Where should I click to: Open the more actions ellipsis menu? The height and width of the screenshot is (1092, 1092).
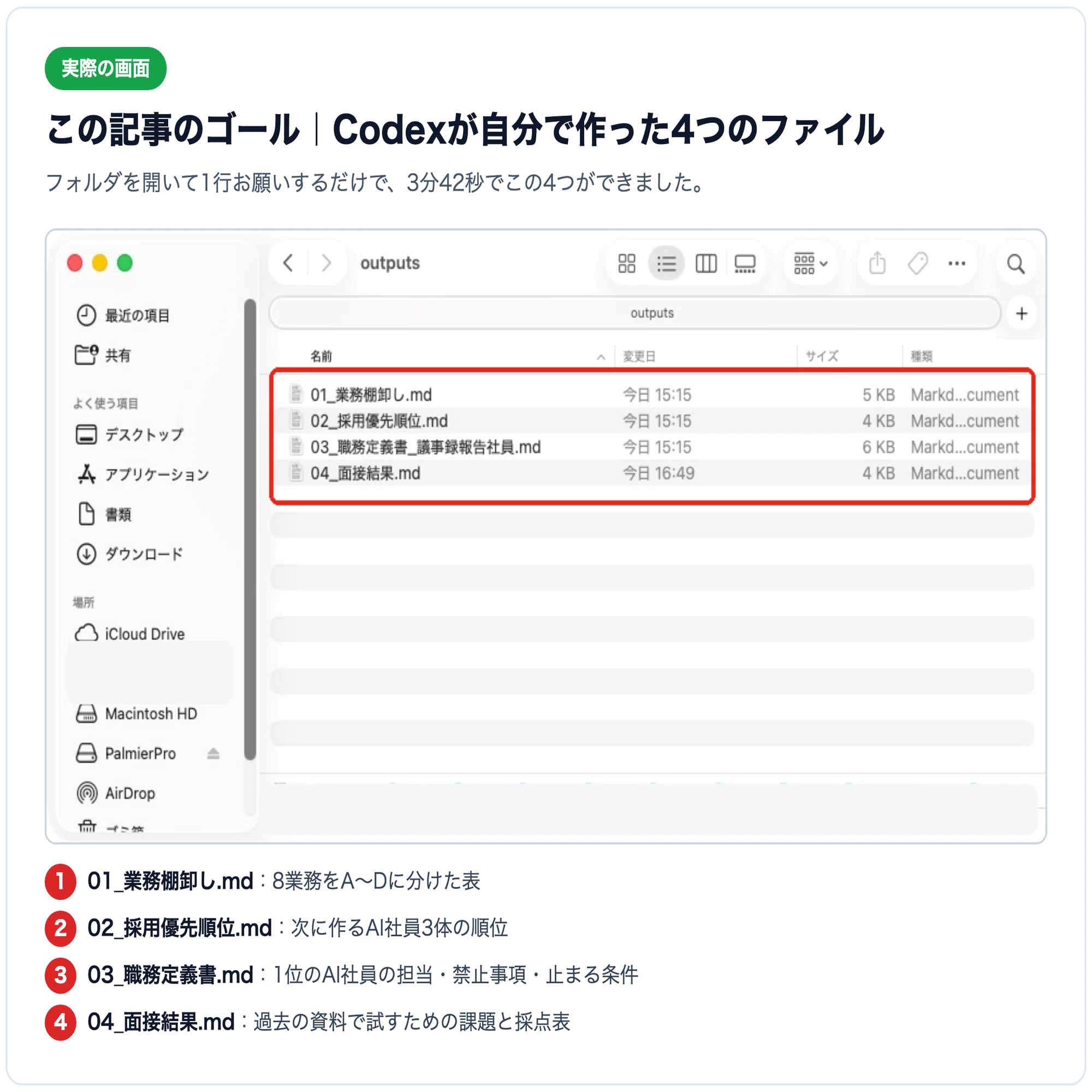pyautogui.click(x=957, y=263)
